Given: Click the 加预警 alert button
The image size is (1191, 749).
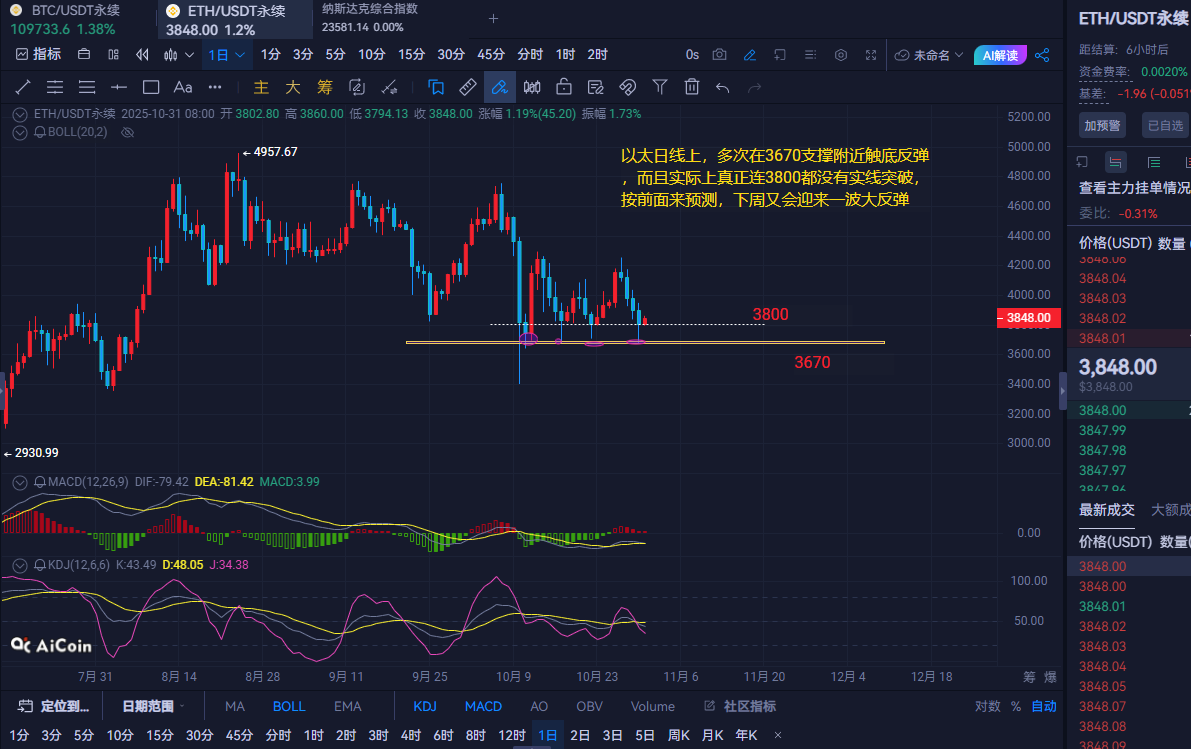Looking at the screenshot, I should [x=1103, y=125].
